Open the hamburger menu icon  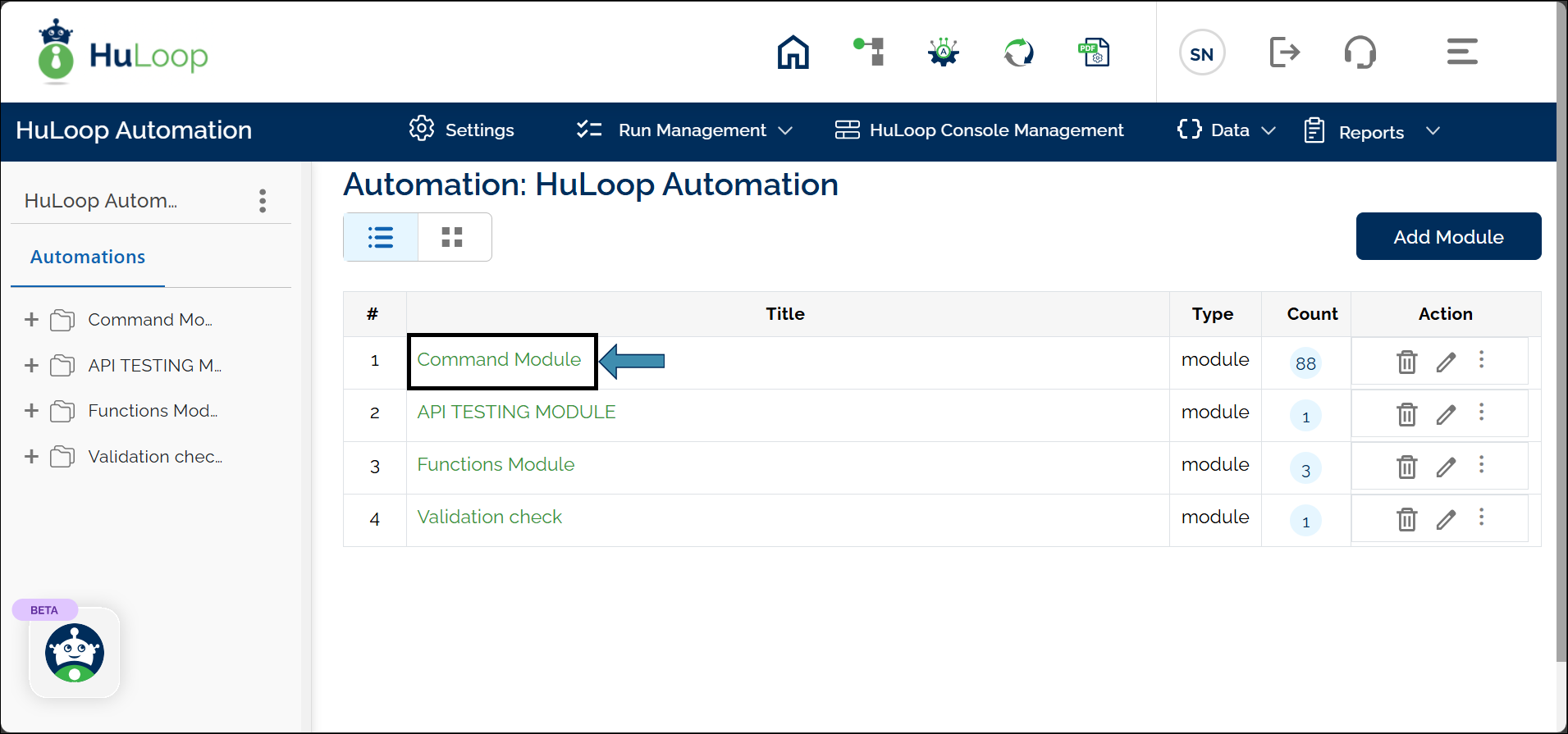pos(1461,52)
